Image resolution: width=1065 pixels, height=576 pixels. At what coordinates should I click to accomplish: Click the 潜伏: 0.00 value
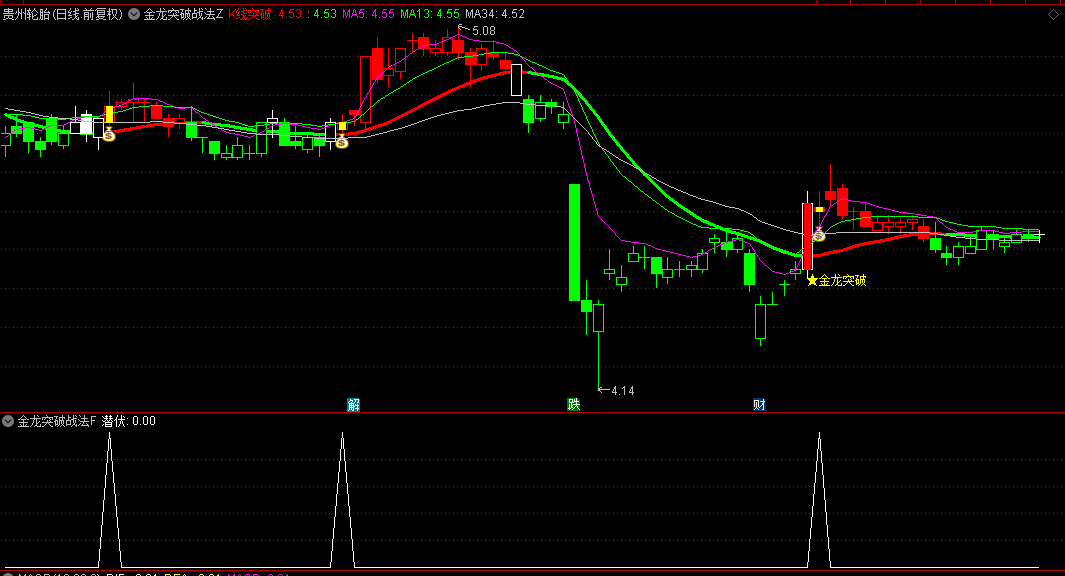pos(128,421)
